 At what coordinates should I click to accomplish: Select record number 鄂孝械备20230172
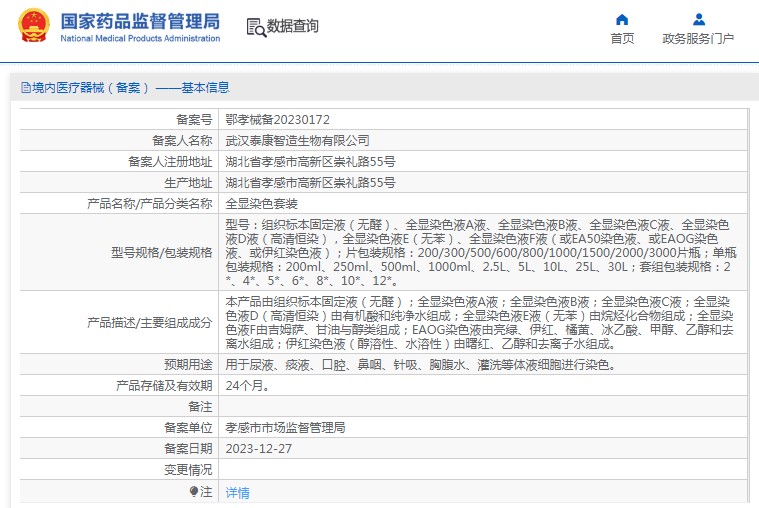277,120
